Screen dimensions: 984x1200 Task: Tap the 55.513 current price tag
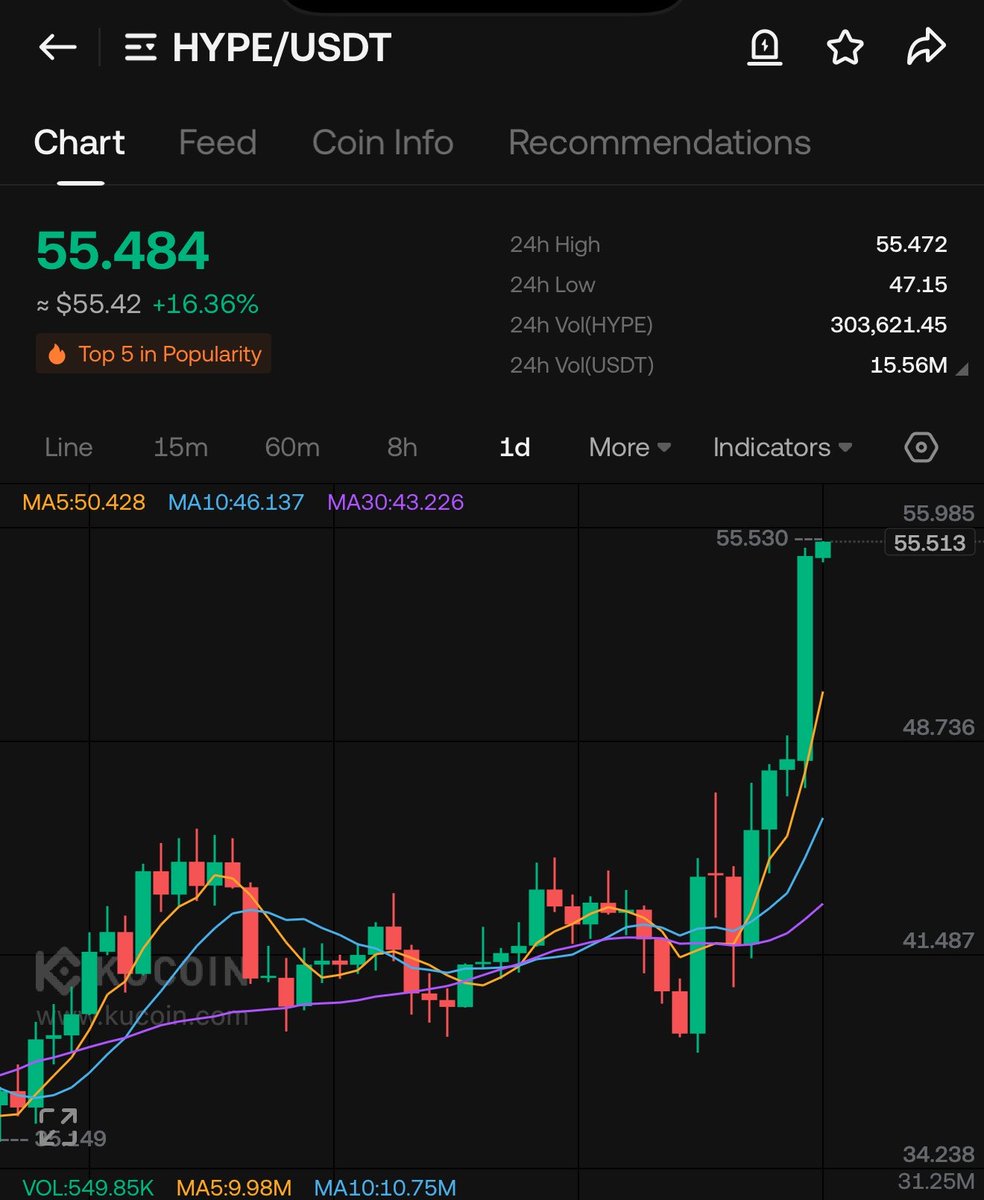(x=930, y=543)
